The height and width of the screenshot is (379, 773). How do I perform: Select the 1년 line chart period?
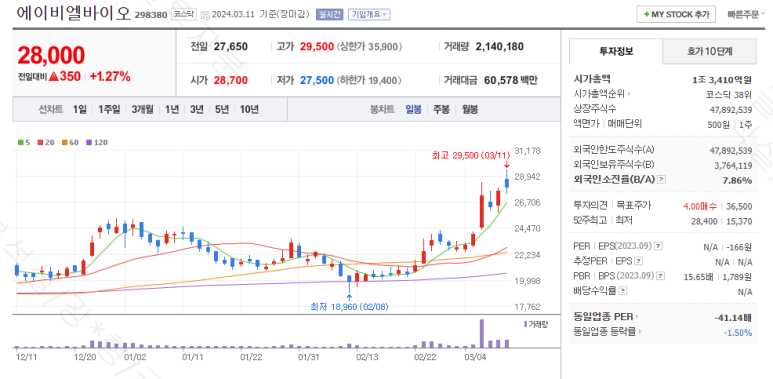pyautogui.click(x=172, y=109)
